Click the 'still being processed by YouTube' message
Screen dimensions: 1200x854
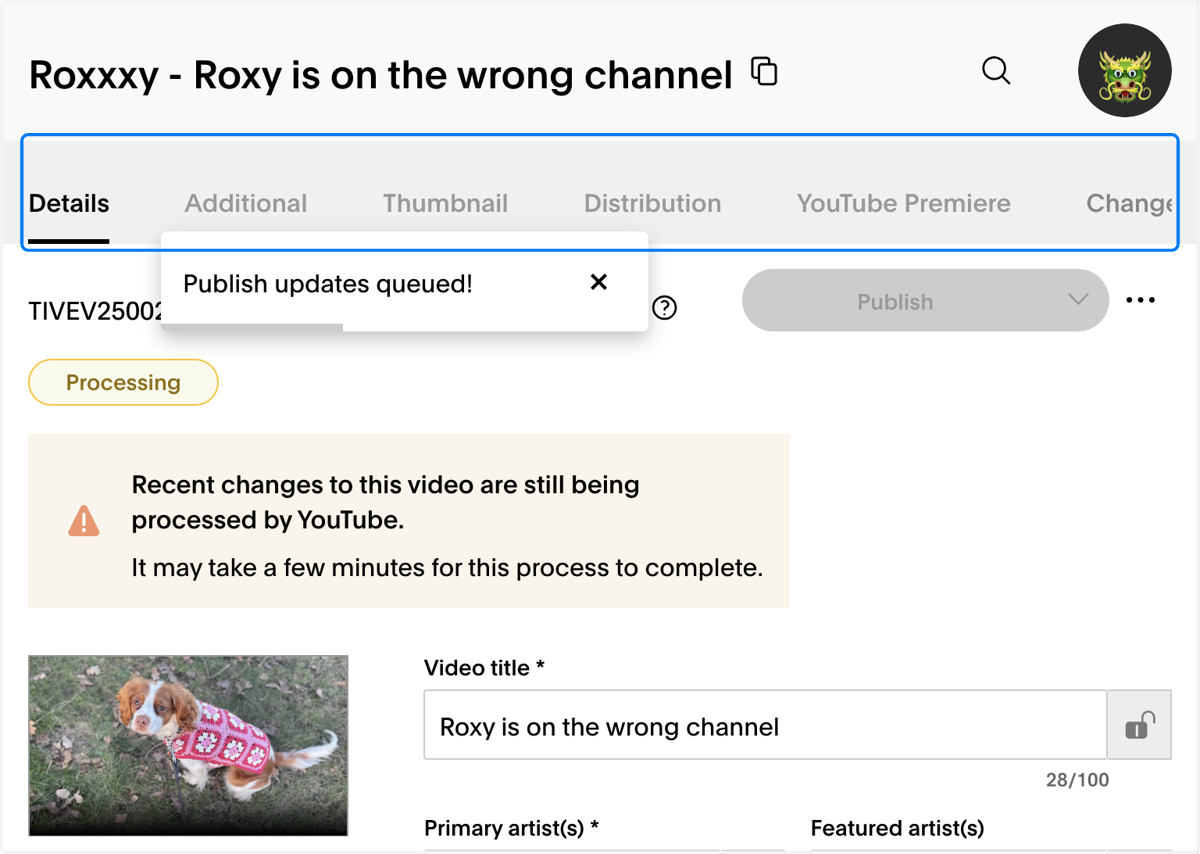[386, 502]
